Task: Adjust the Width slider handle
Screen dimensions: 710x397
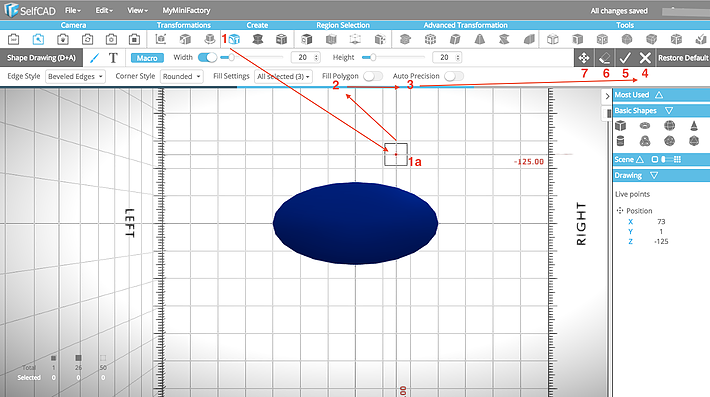Action: point(231,57)
